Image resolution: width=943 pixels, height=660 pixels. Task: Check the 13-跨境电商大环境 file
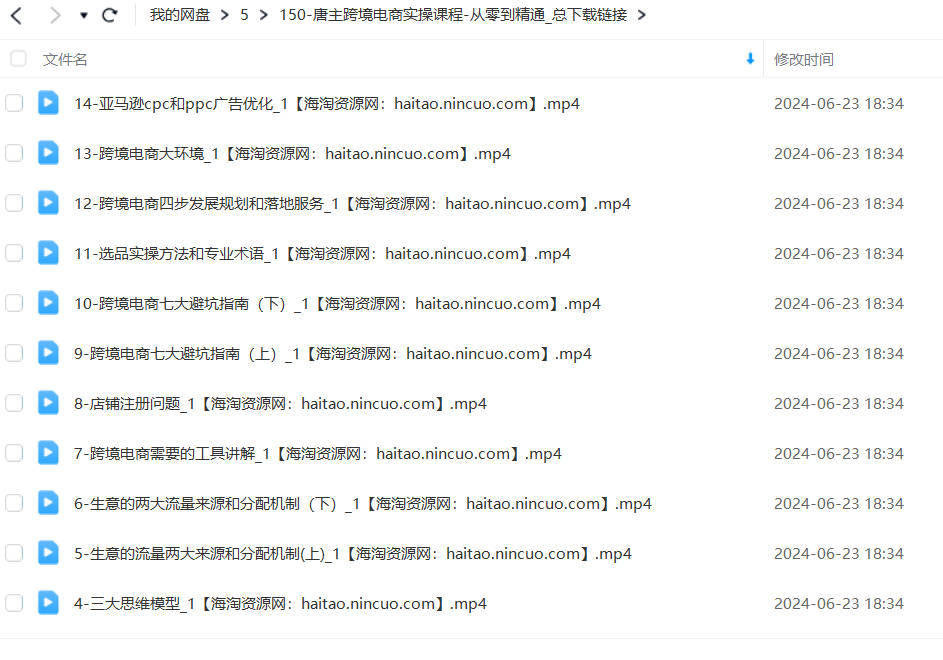click(14, 153)
